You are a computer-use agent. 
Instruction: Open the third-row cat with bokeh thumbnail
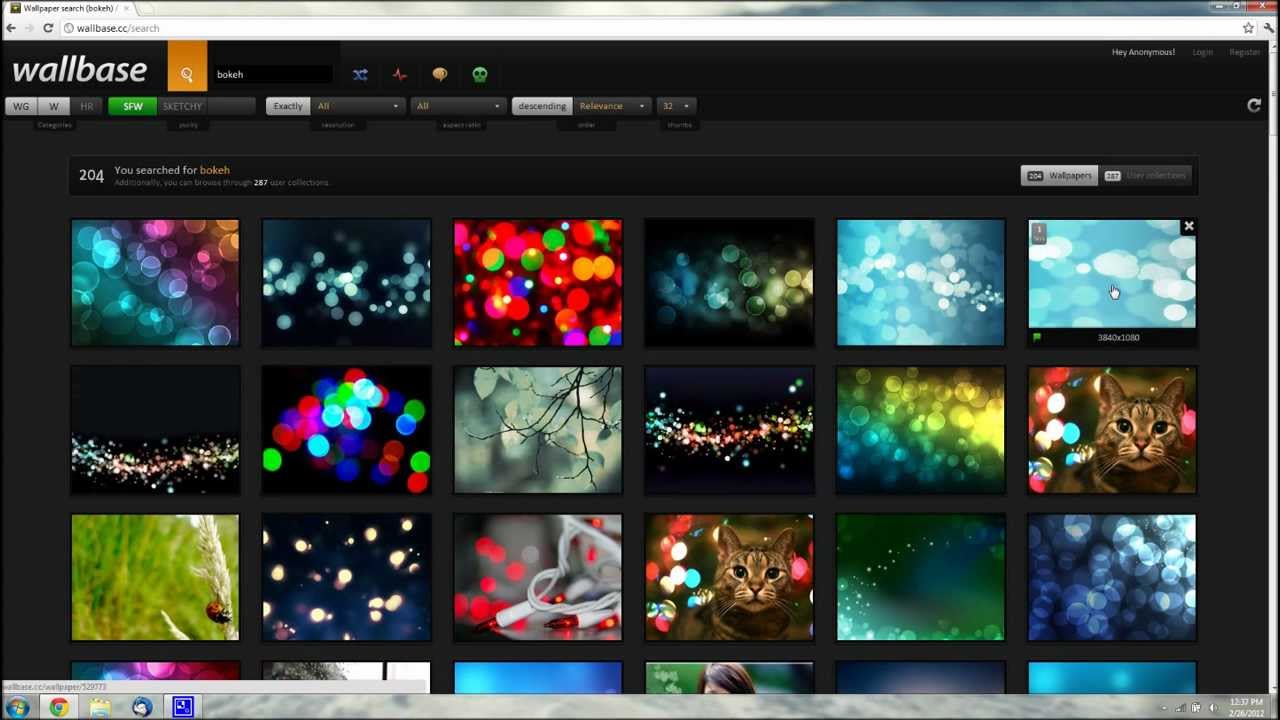729,577
